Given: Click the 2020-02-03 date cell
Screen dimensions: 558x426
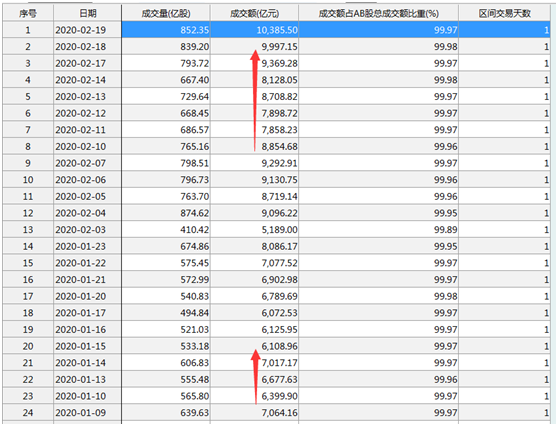Looking at the screenshot, I should pos(88,230).
